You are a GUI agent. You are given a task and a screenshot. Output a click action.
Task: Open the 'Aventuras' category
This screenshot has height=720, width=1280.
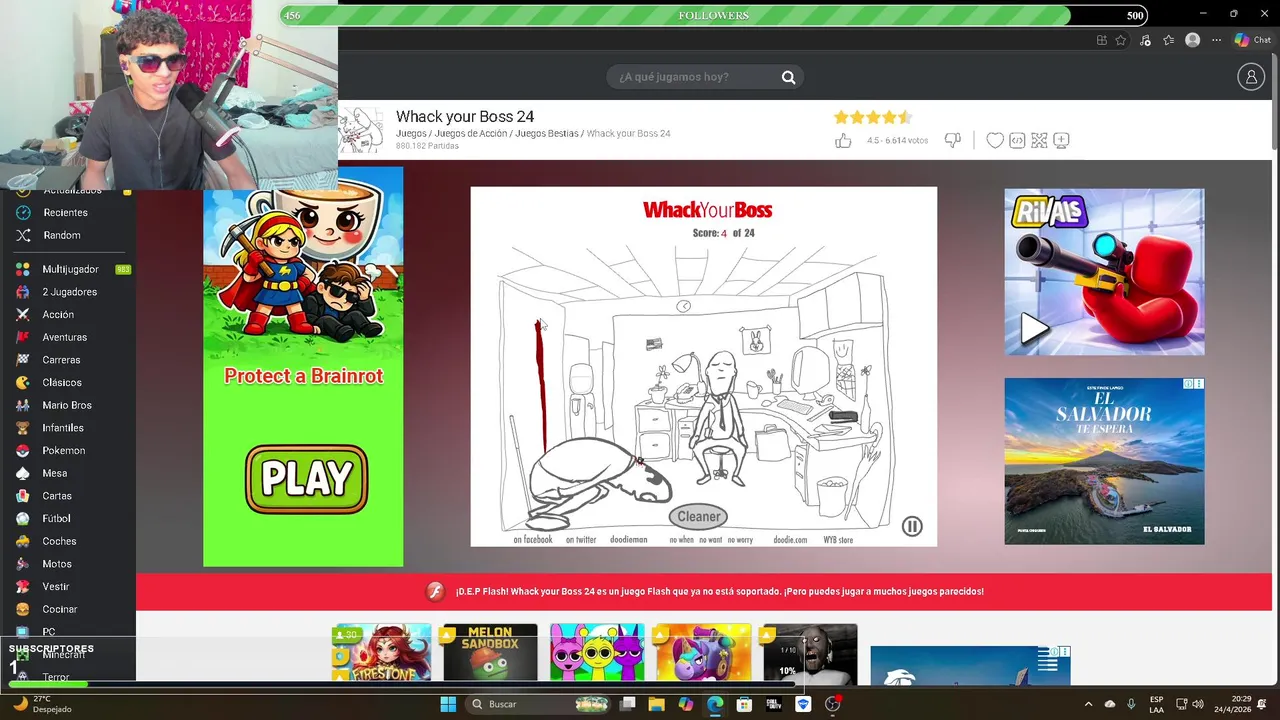[x=64, y=337]
